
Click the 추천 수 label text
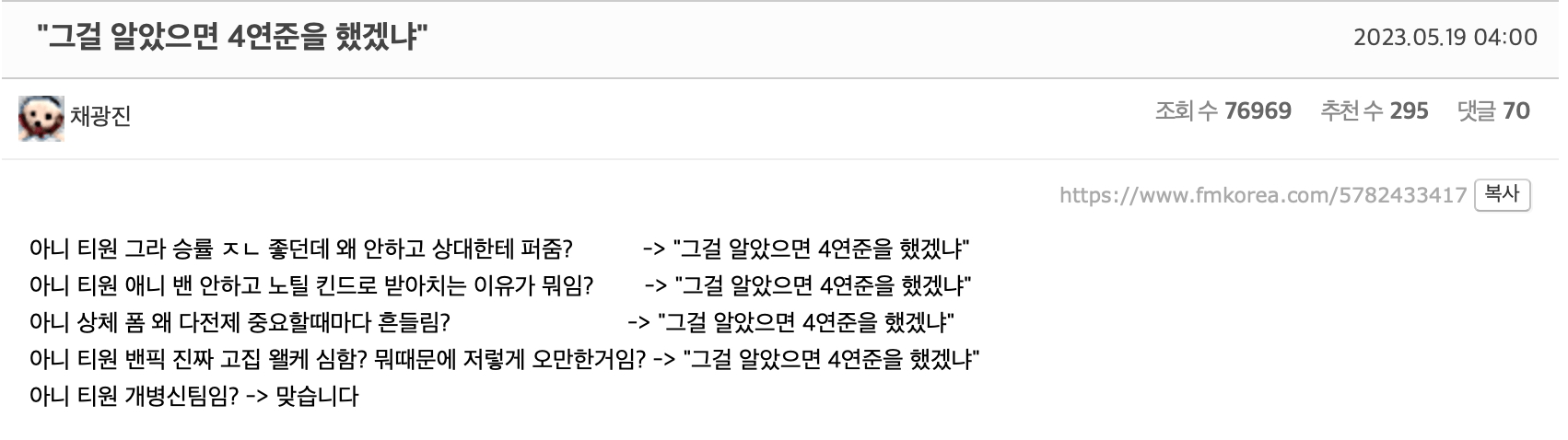(1352, 111)
